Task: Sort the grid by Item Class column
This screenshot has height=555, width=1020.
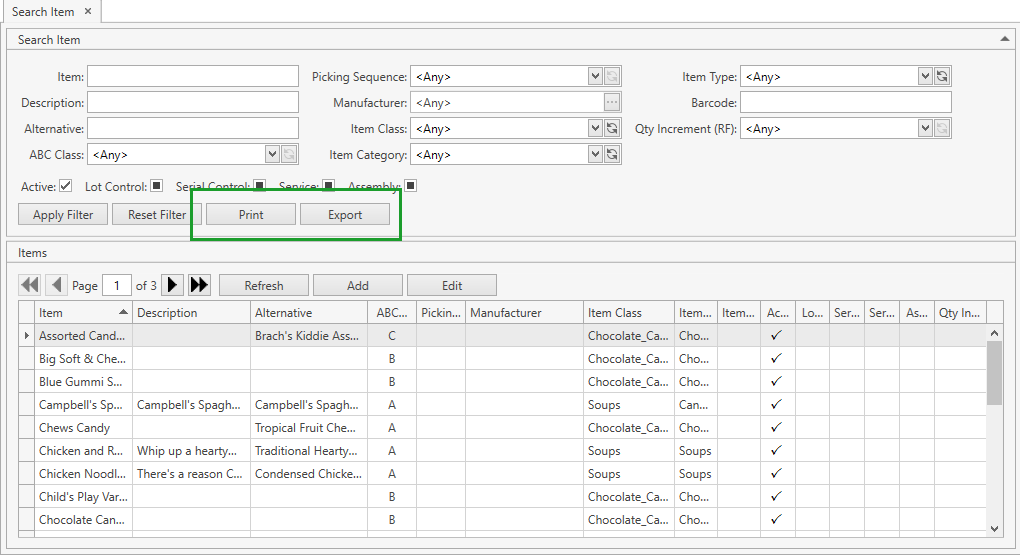Action: pos(627,313)
